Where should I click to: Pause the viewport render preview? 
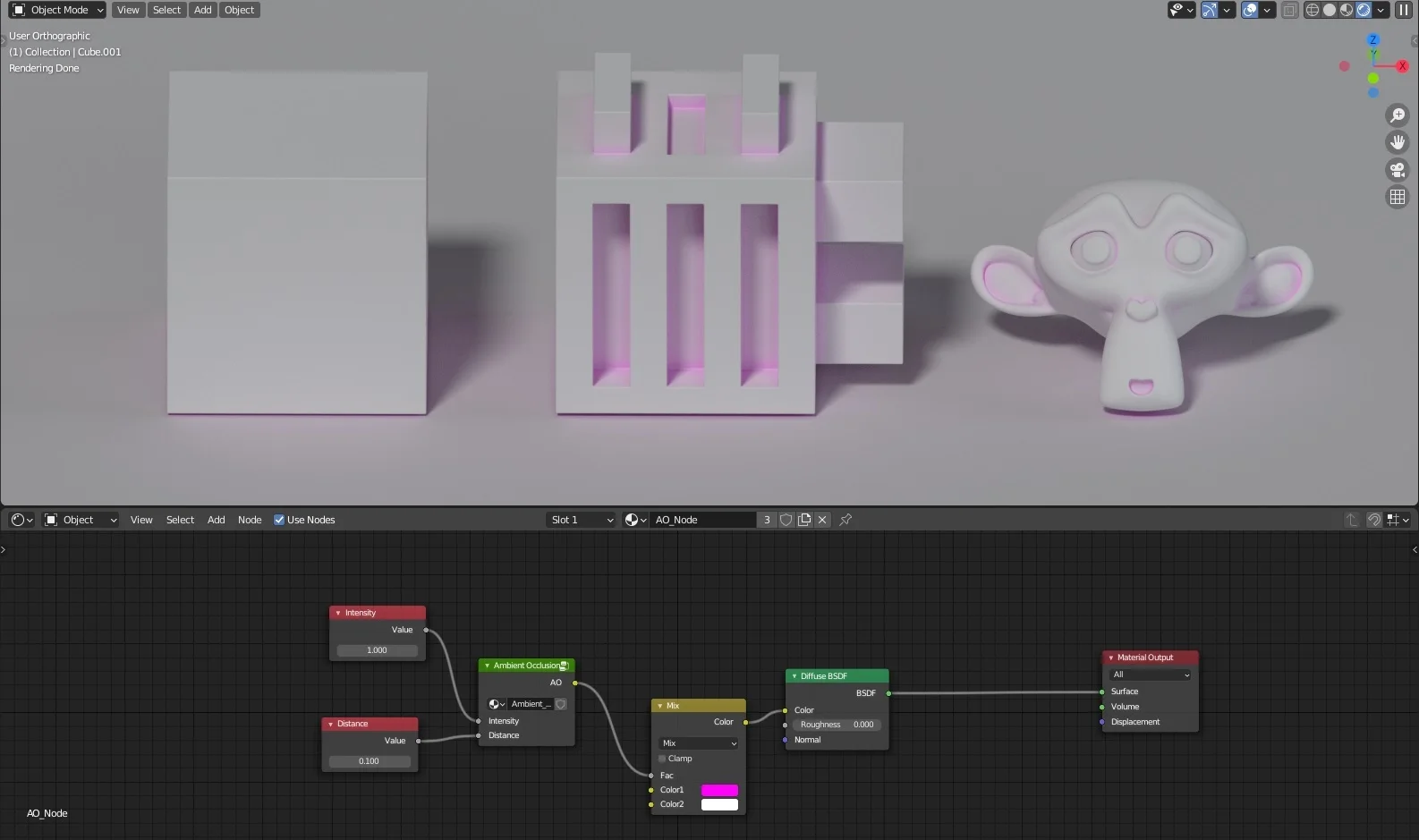pos(1404,10)
